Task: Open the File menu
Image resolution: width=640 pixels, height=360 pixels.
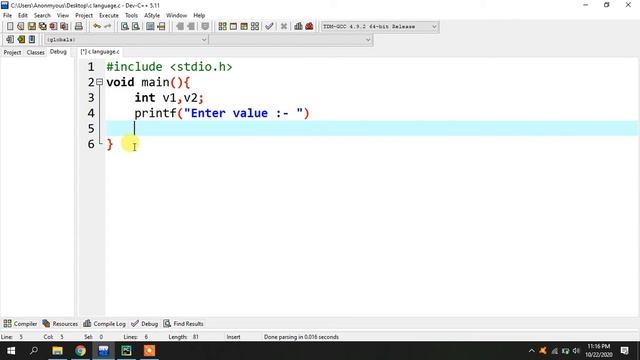Action: [7, 15]
